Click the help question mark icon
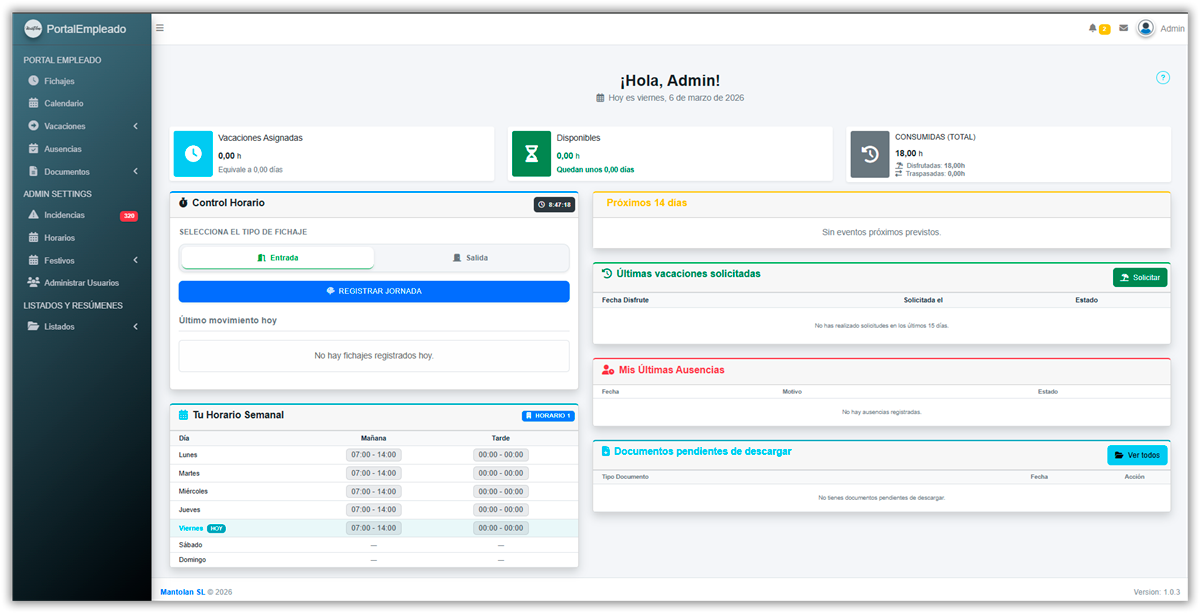The width and height of the screenshot is (1200, 613). click(x=1163, y=78)
